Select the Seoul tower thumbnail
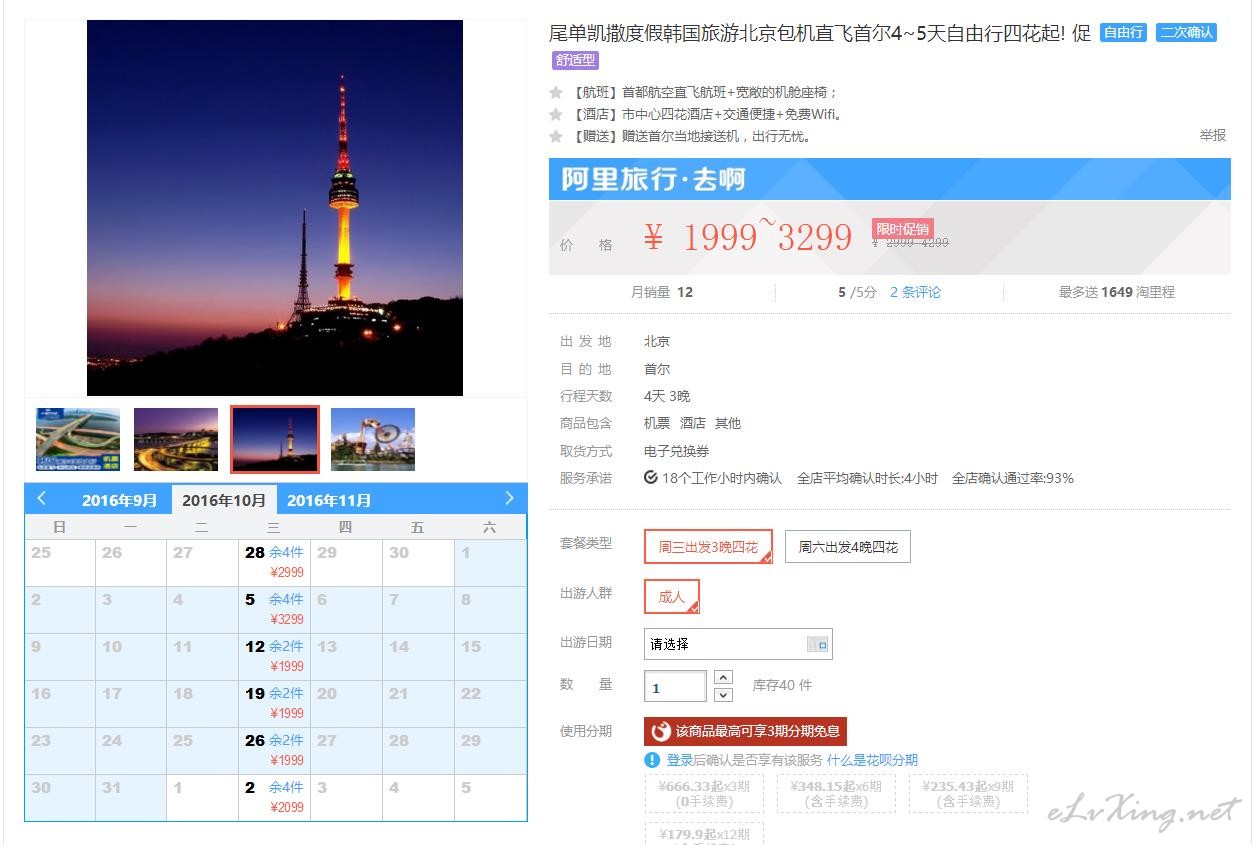The image size is (1252, 845). (x=275, y=439)
